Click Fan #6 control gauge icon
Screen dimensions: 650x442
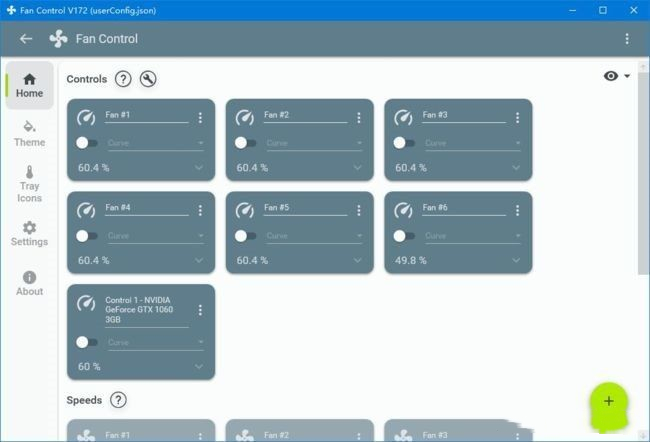pos(403,210)
